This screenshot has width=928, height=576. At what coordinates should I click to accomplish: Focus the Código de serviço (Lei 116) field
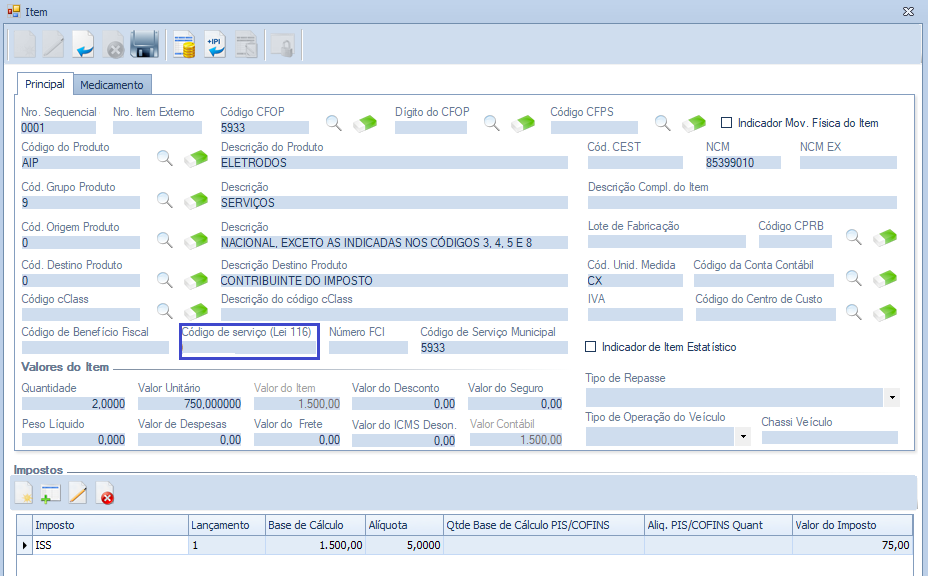(248, 348)
